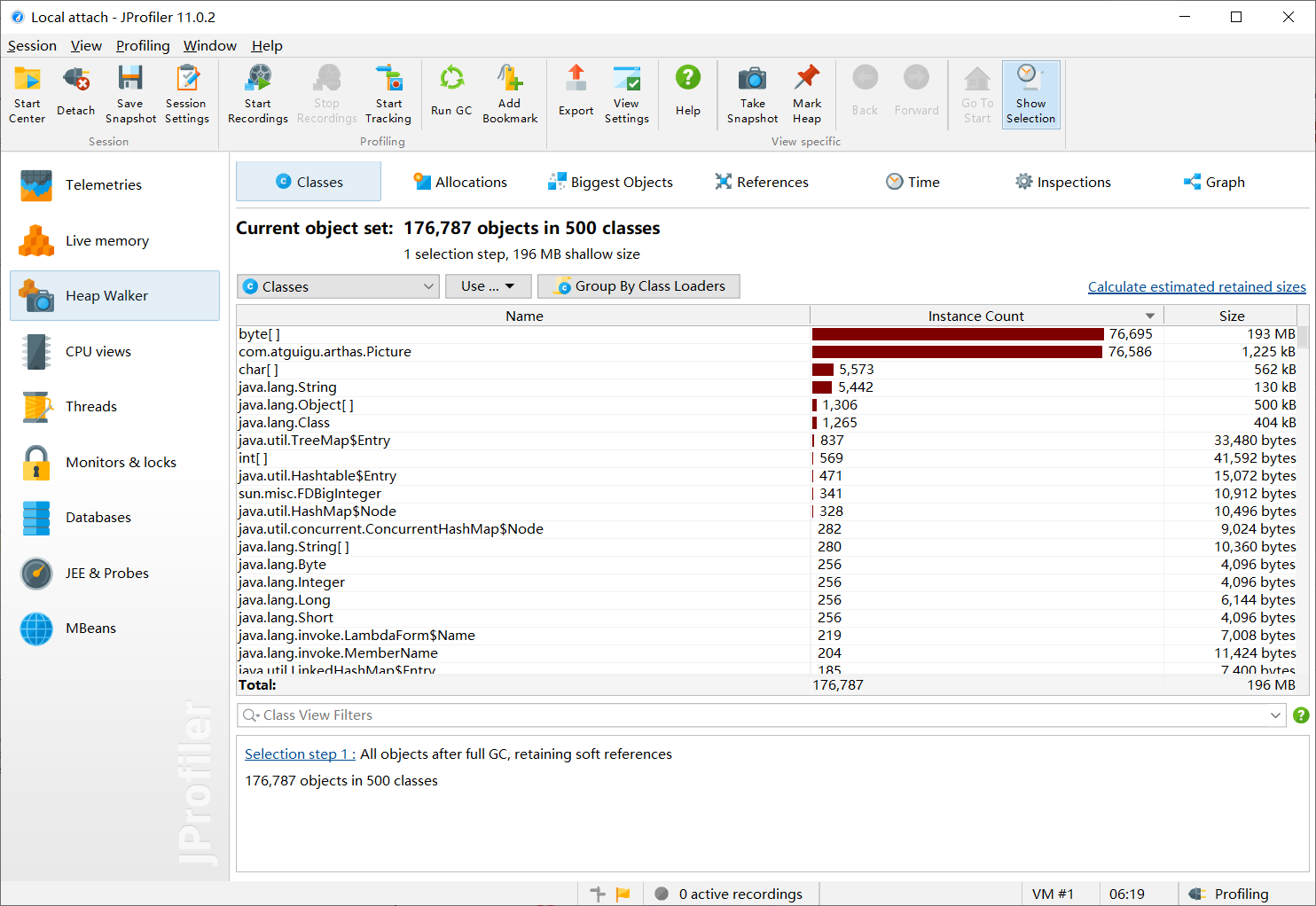Open Monitors & locks section
Image resolution: width=1316 pixels, height=906 pixels.
(114, 463)
